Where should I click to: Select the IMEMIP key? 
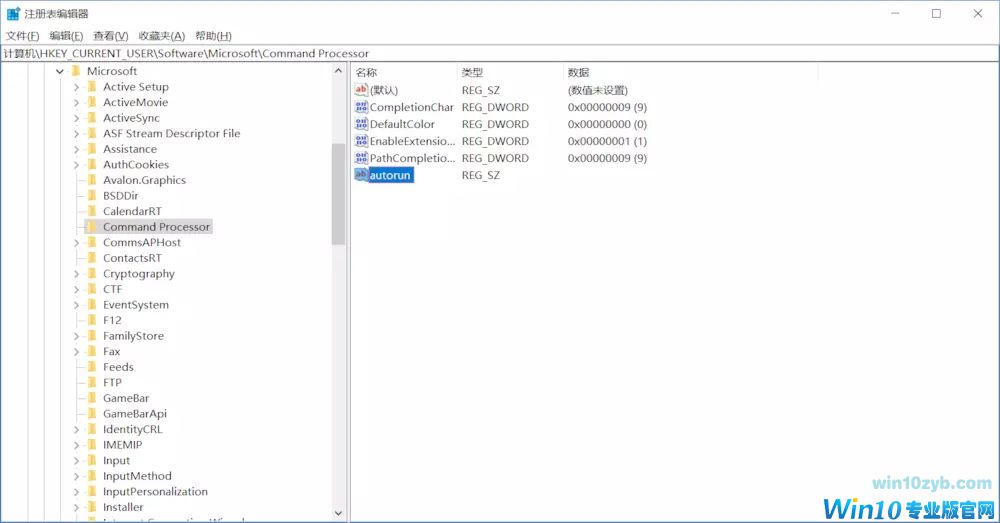122,445
